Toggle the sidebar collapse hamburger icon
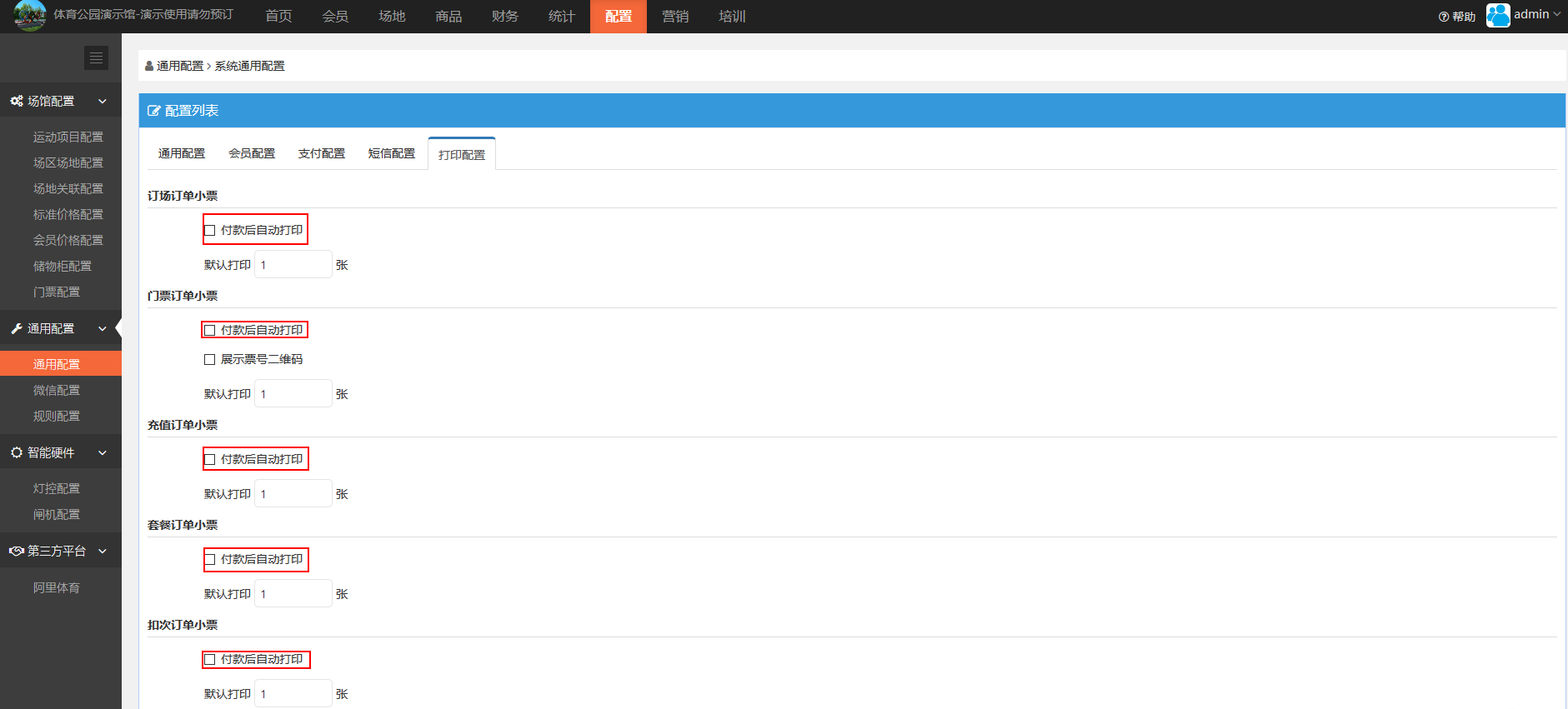Screen dimensions: 1568x709 [97, 57]
